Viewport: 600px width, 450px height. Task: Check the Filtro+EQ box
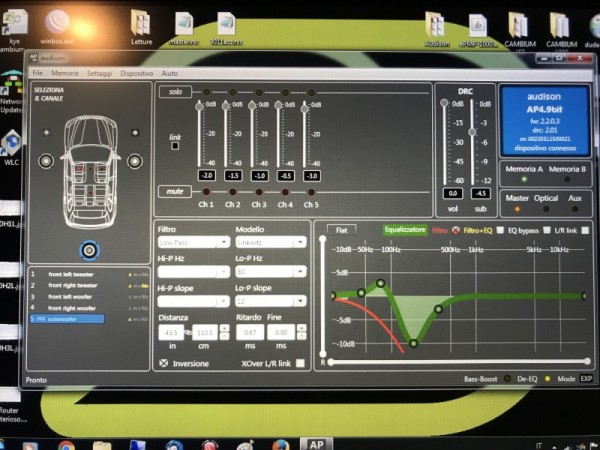point(500,230)
